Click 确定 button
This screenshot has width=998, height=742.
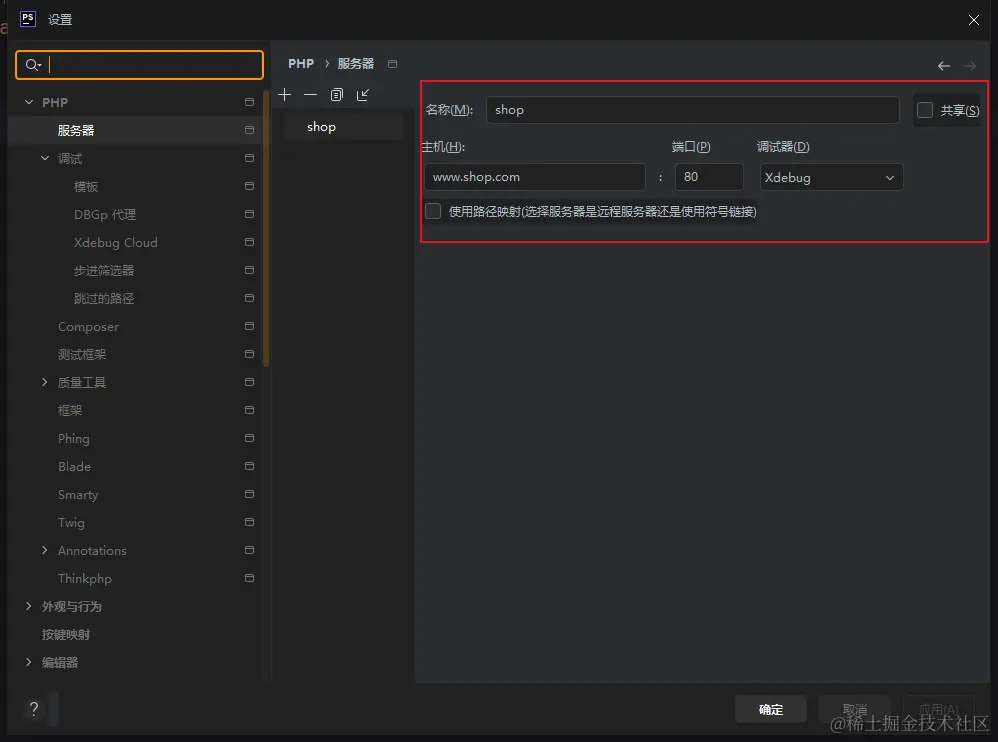771,709
